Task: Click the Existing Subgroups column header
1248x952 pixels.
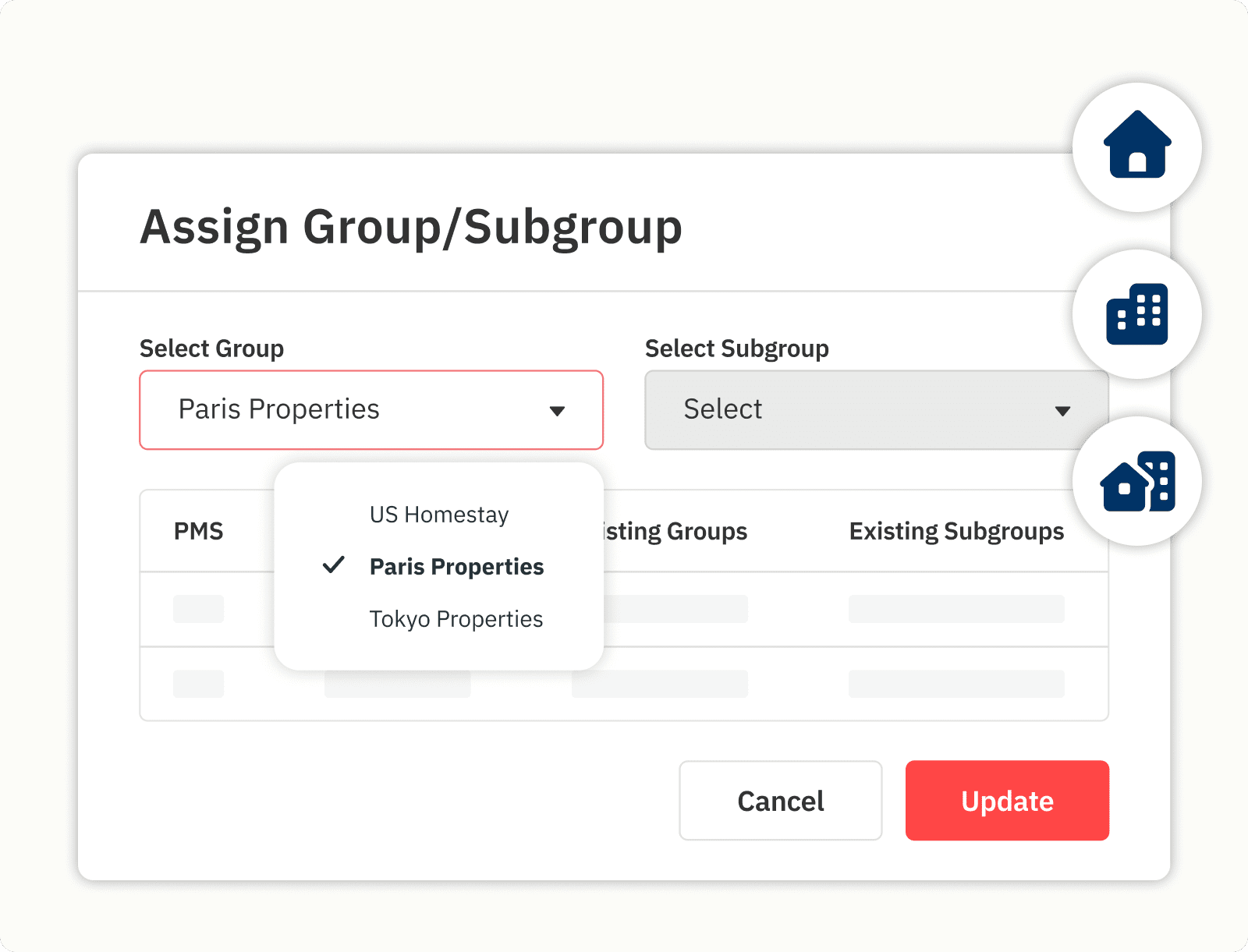Action: click(955, 532)
